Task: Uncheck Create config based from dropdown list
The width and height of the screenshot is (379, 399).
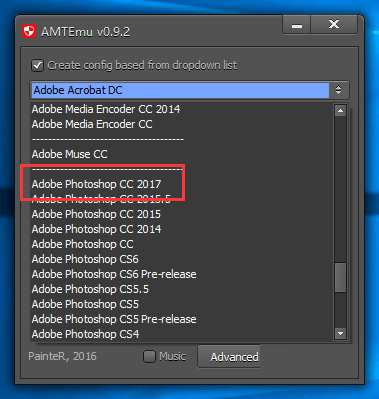Action: [x=38, y=65]
